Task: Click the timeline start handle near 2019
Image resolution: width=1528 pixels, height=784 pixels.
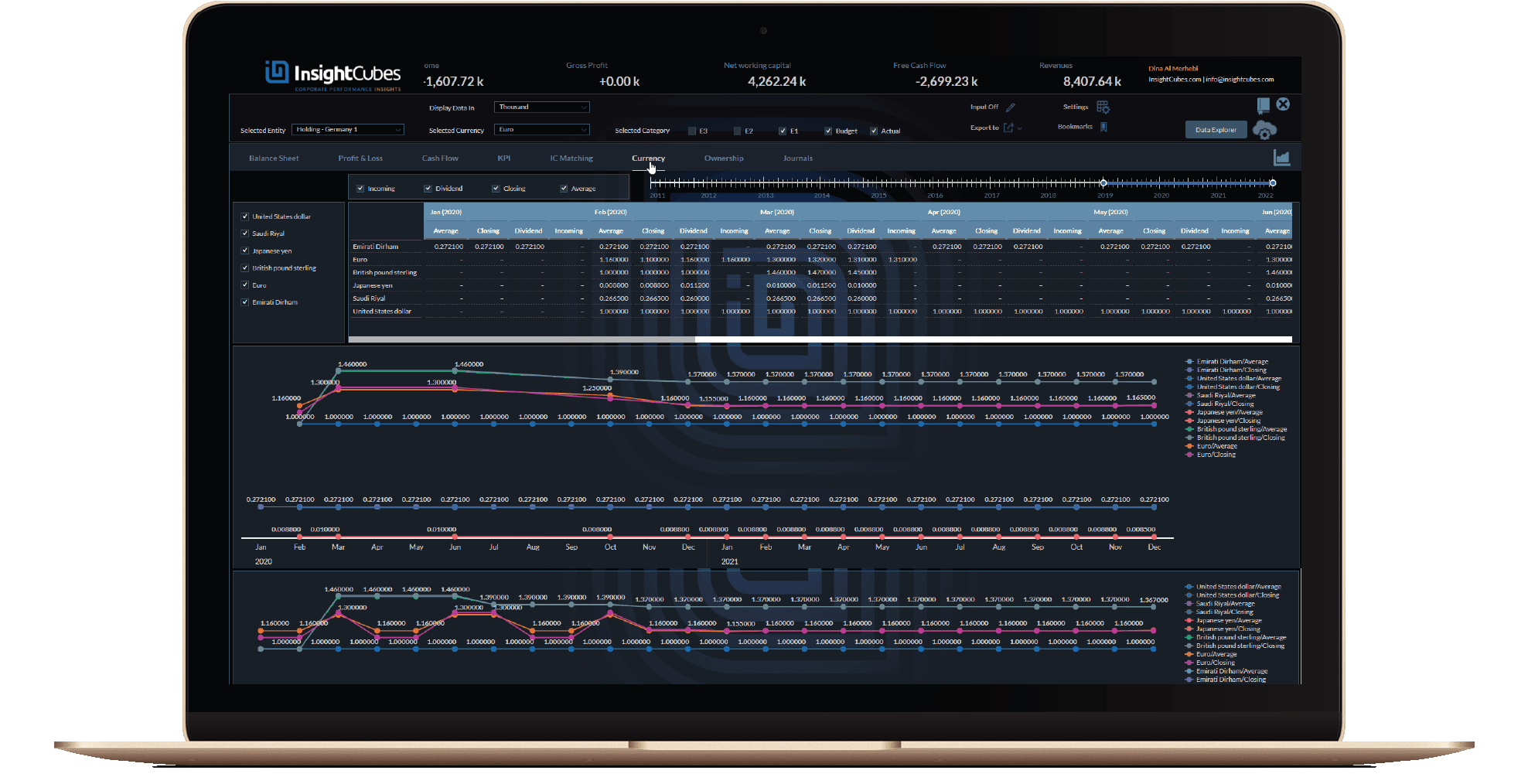Action: pyautogui.click(x=1103, y=183)
